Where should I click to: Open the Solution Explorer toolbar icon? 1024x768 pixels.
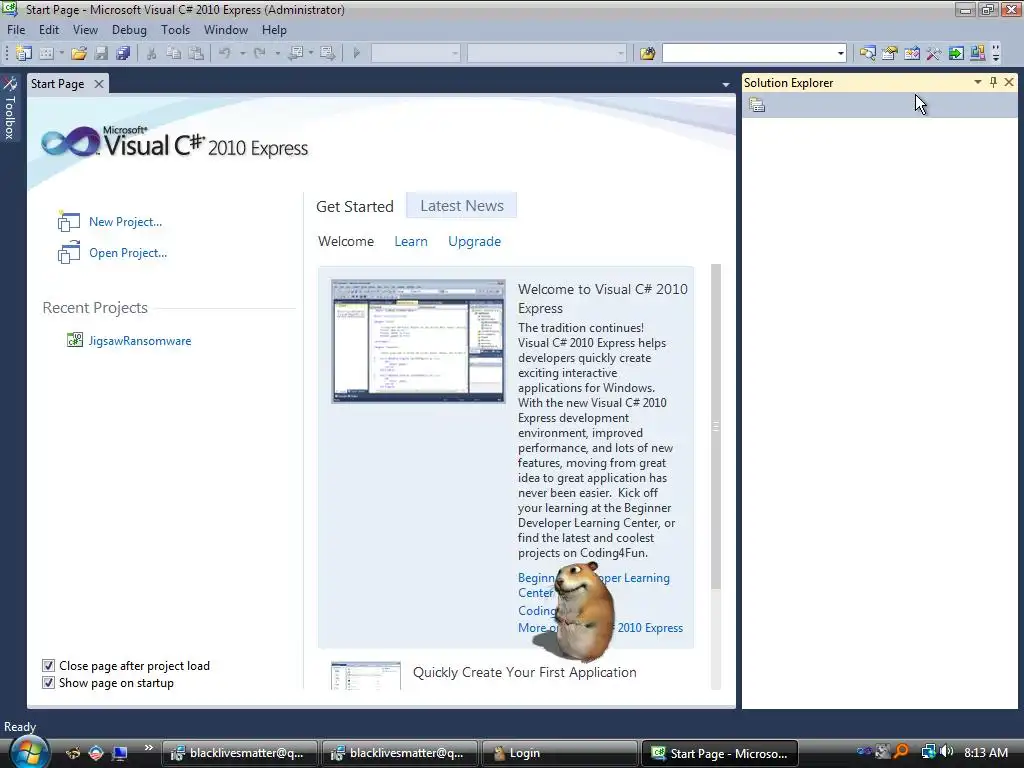click(x=867, y=53)
